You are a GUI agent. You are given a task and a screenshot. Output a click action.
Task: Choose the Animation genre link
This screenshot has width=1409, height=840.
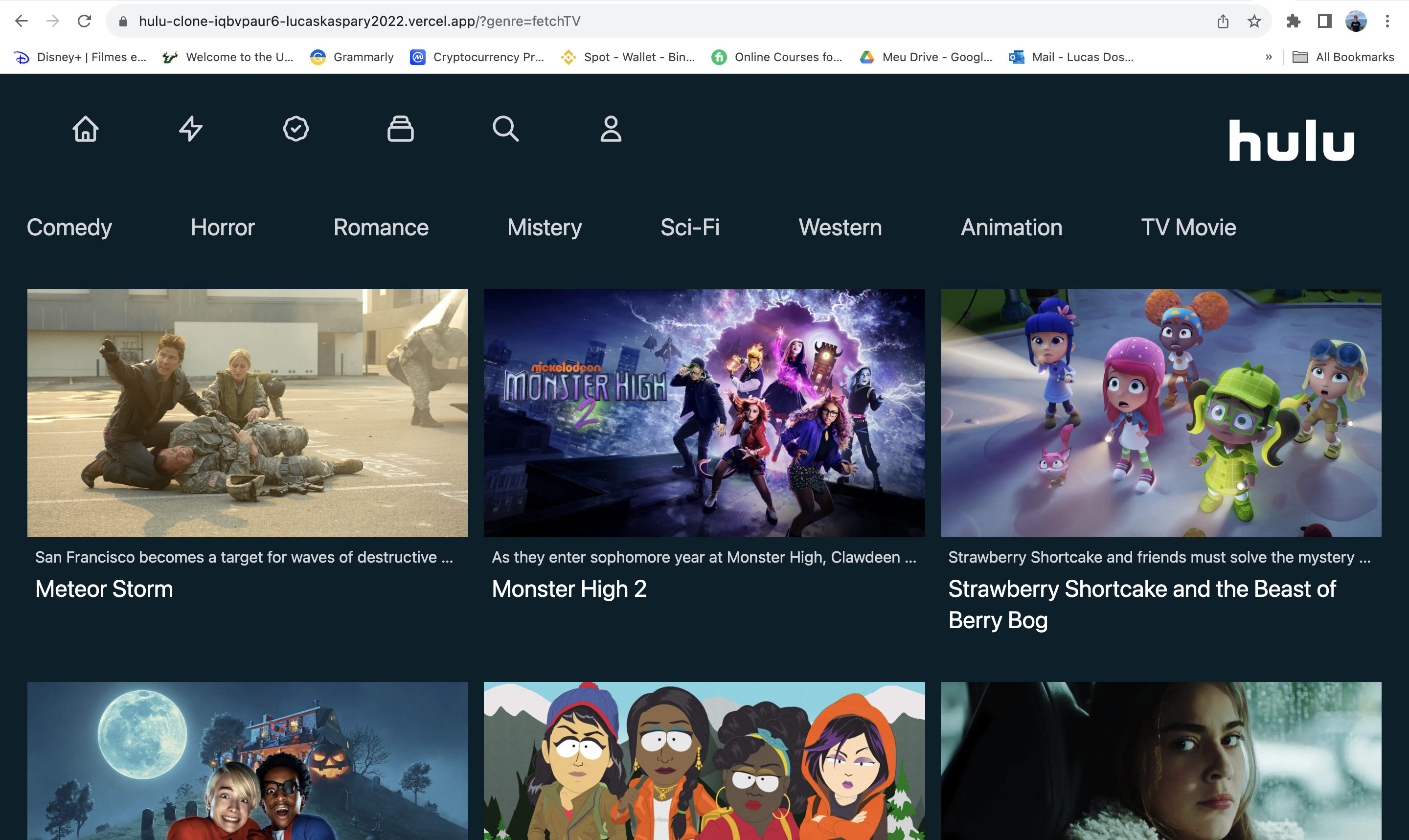tap(1011, 227)
